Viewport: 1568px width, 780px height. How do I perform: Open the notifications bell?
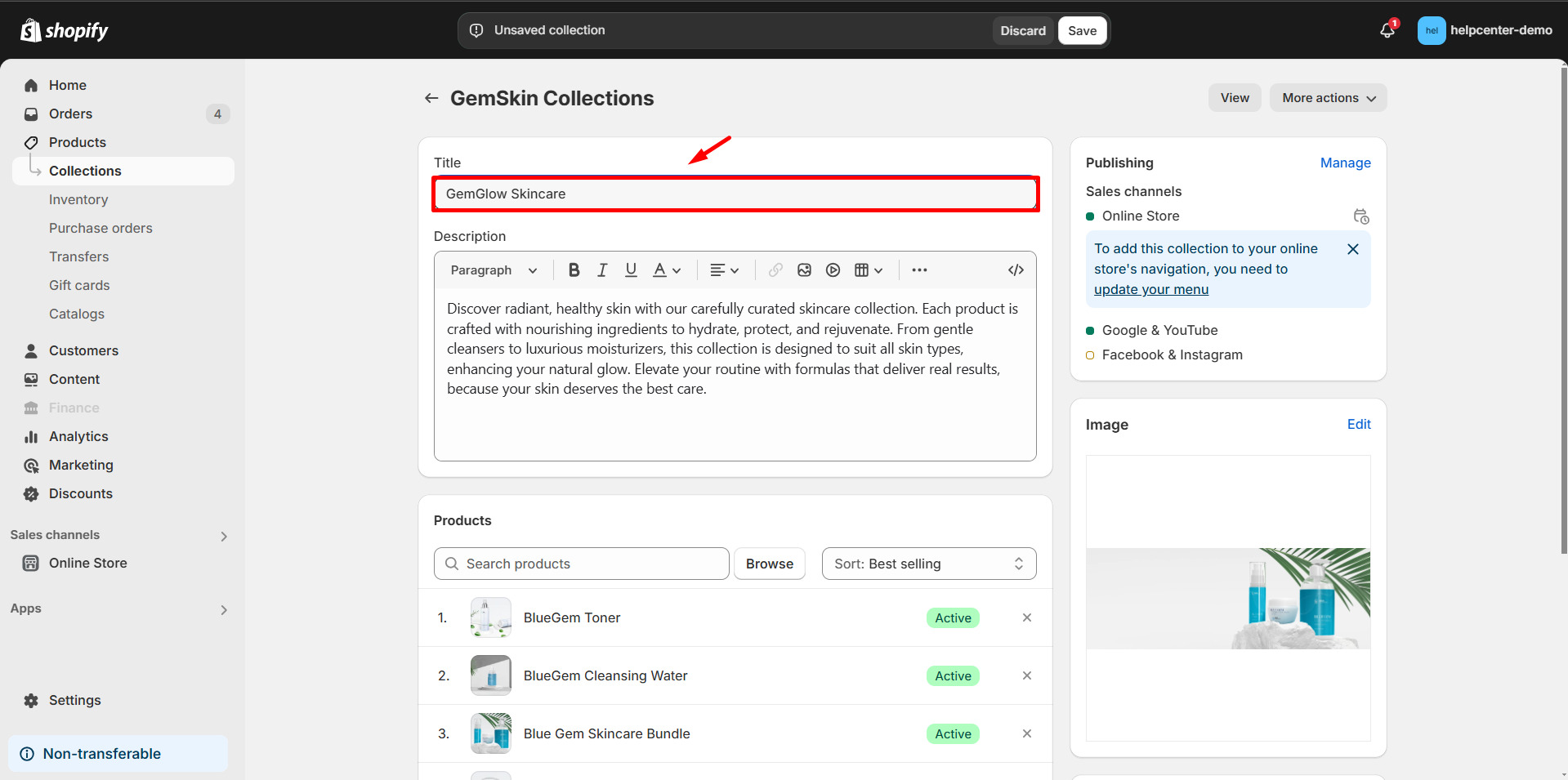1387,31
